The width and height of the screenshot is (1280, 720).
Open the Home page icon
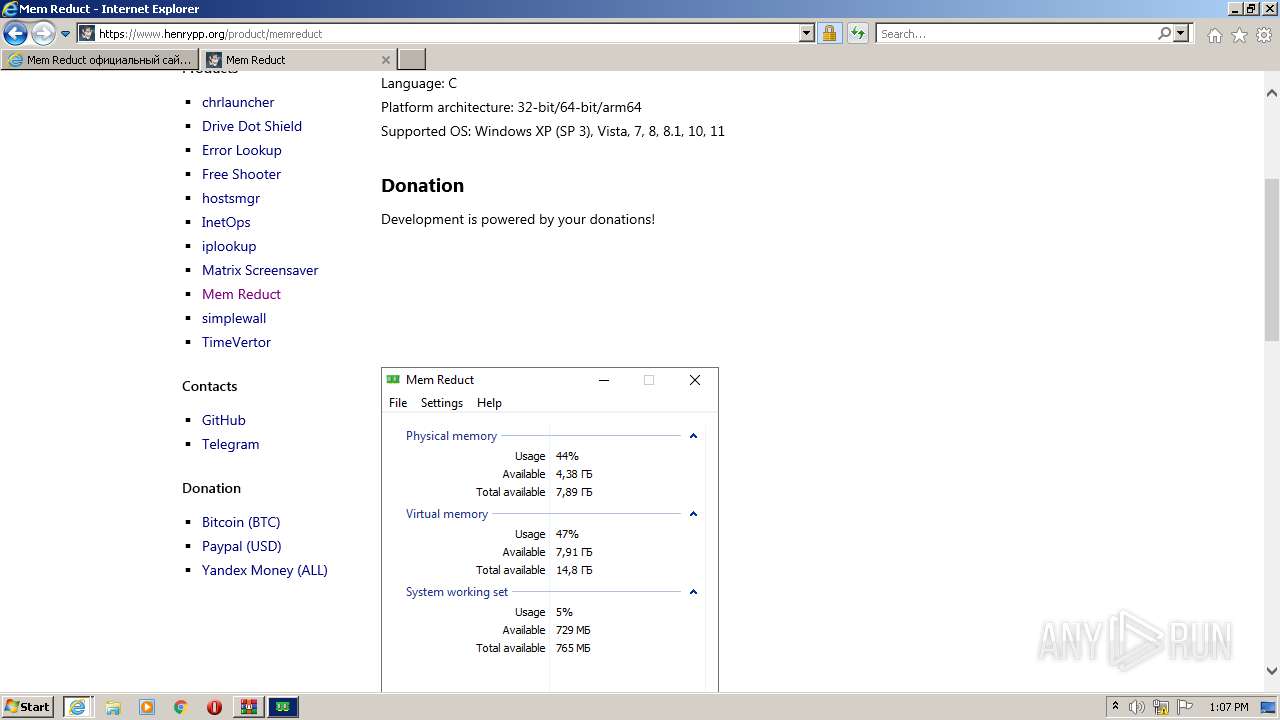tap(1214, 35)
